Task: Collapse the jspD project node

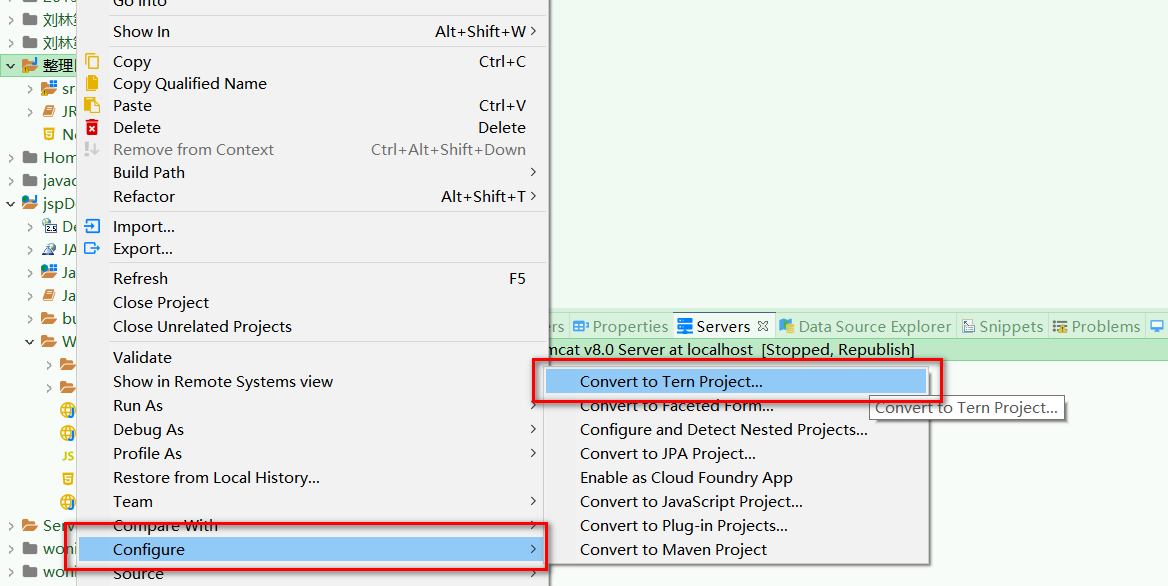Action: 10,203
